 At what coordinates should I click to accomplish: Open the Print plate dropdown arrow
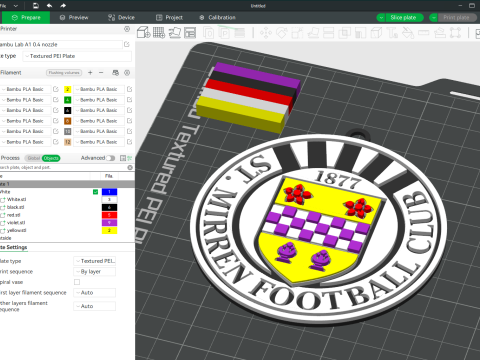coord(434,18)
